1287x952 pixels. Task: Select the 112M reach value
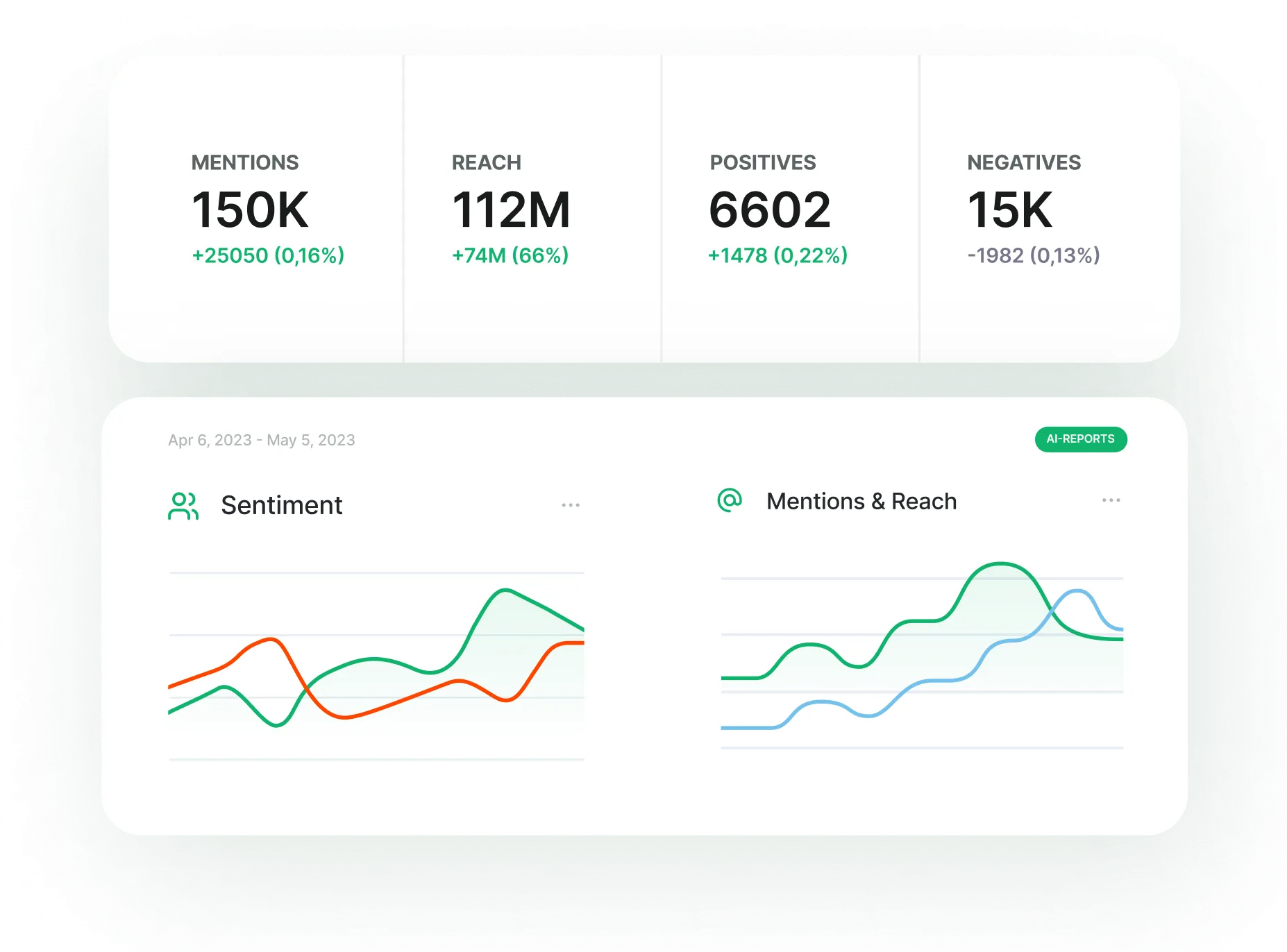511,210
